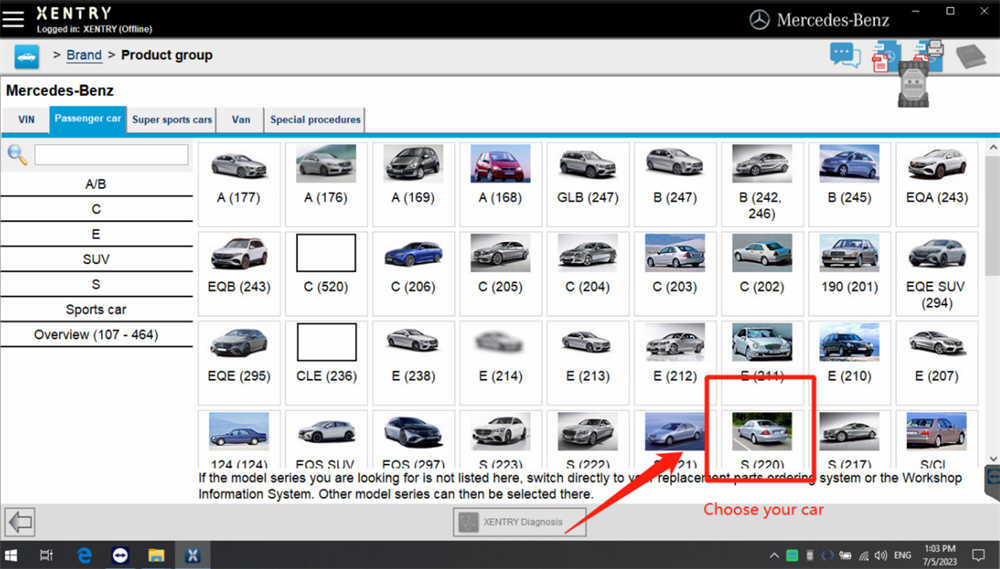The height and width of the screenshot is (569, 1000).
Task: Choose the S (220) model thumbnail
Action: point(761,440)
